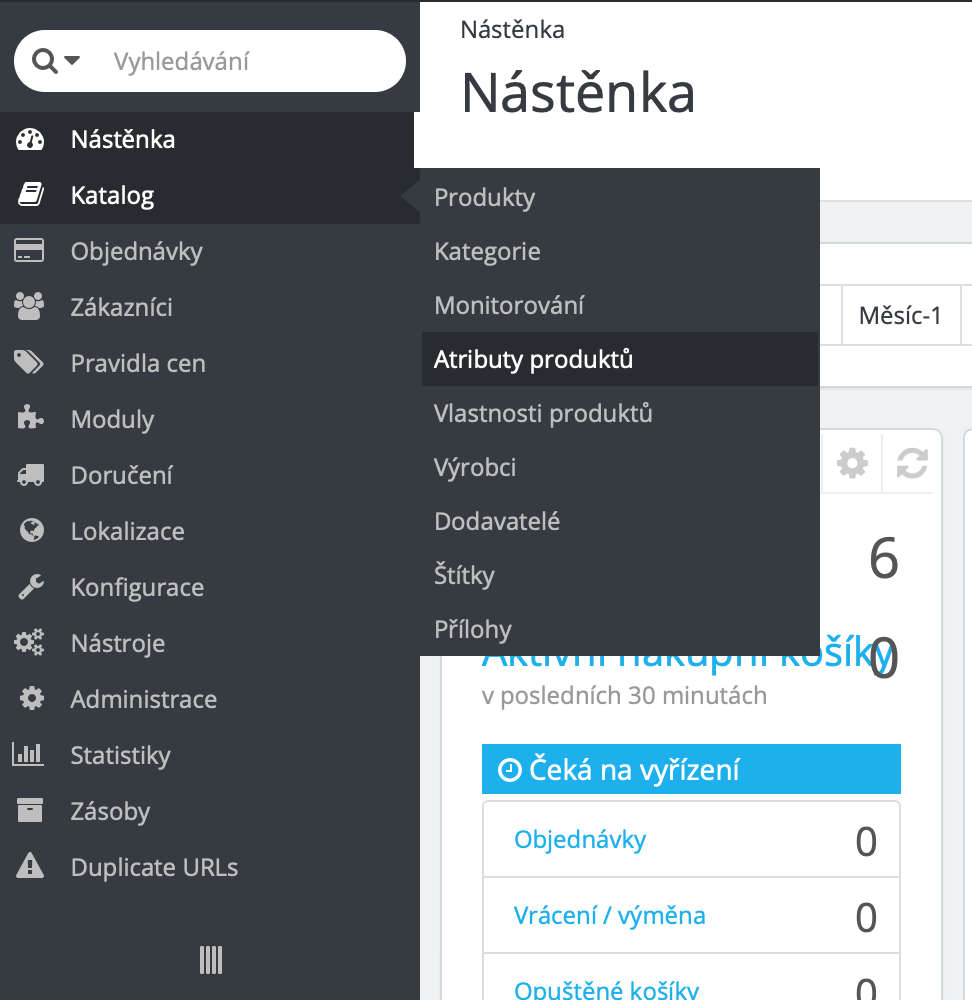
Task: Click the Moduly puzzle piece icon
Action: pyautogui.click(x=30, y=419)
